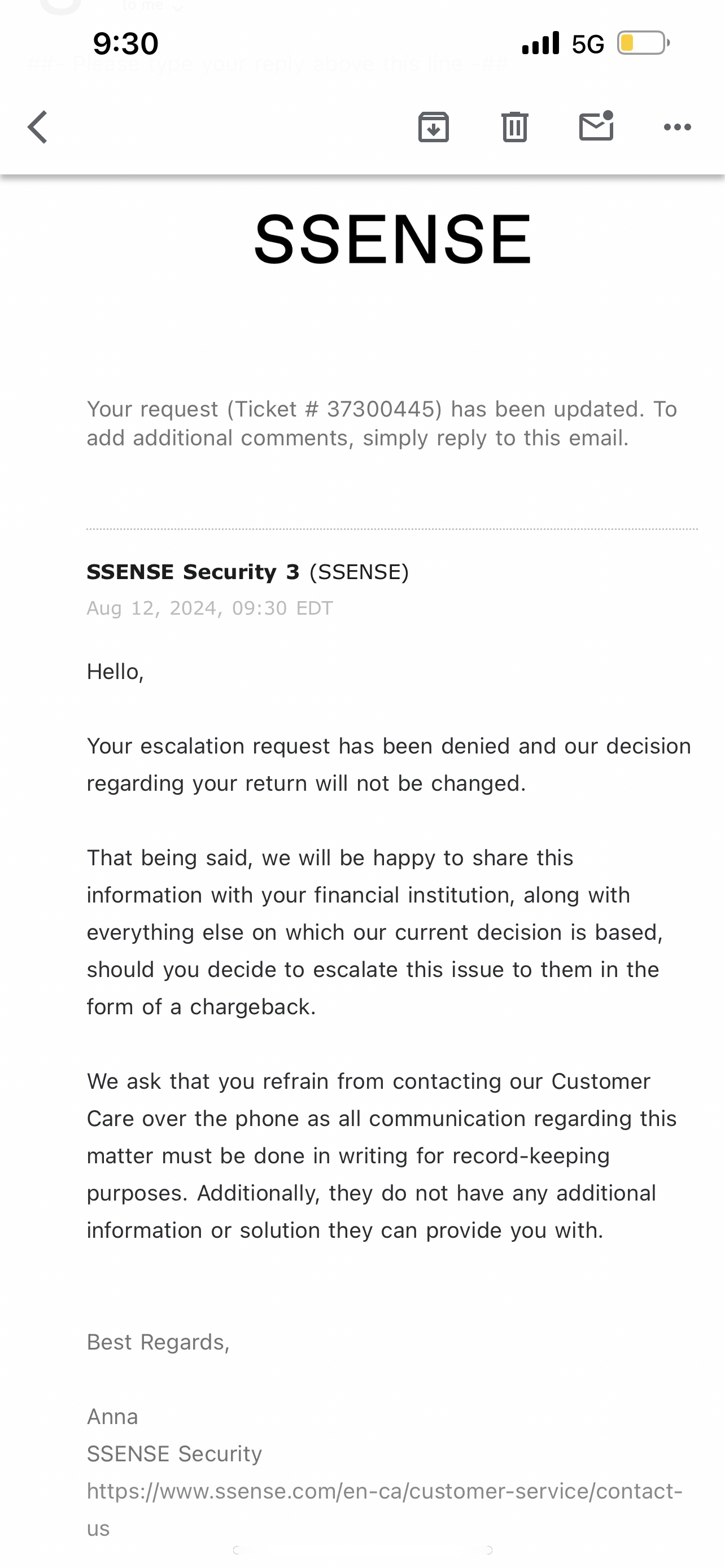Archive this SSENSE email

[433, 126]
